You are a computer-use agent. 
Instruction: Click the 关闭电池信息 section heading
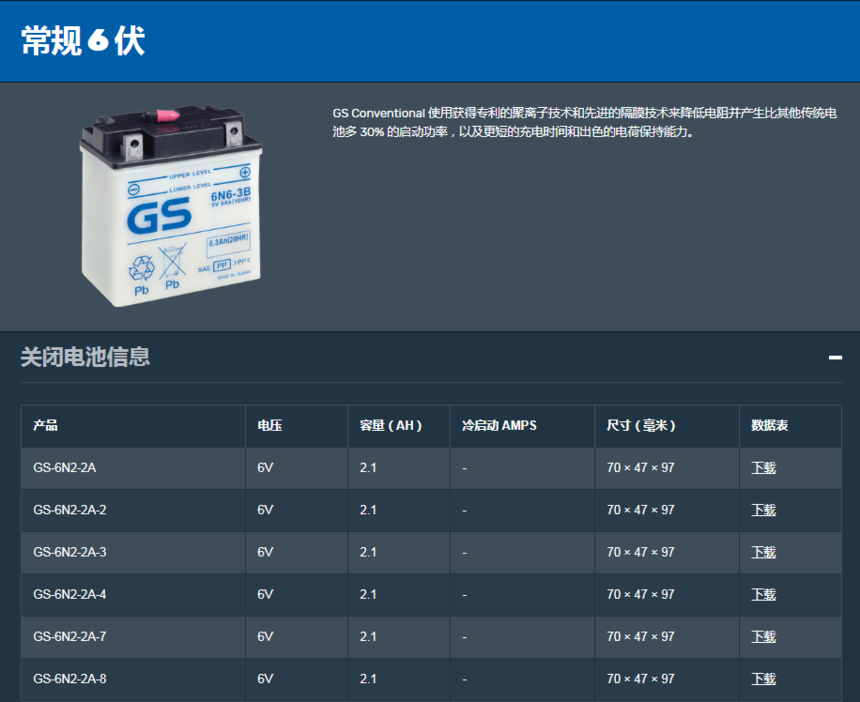pos(85,357)
